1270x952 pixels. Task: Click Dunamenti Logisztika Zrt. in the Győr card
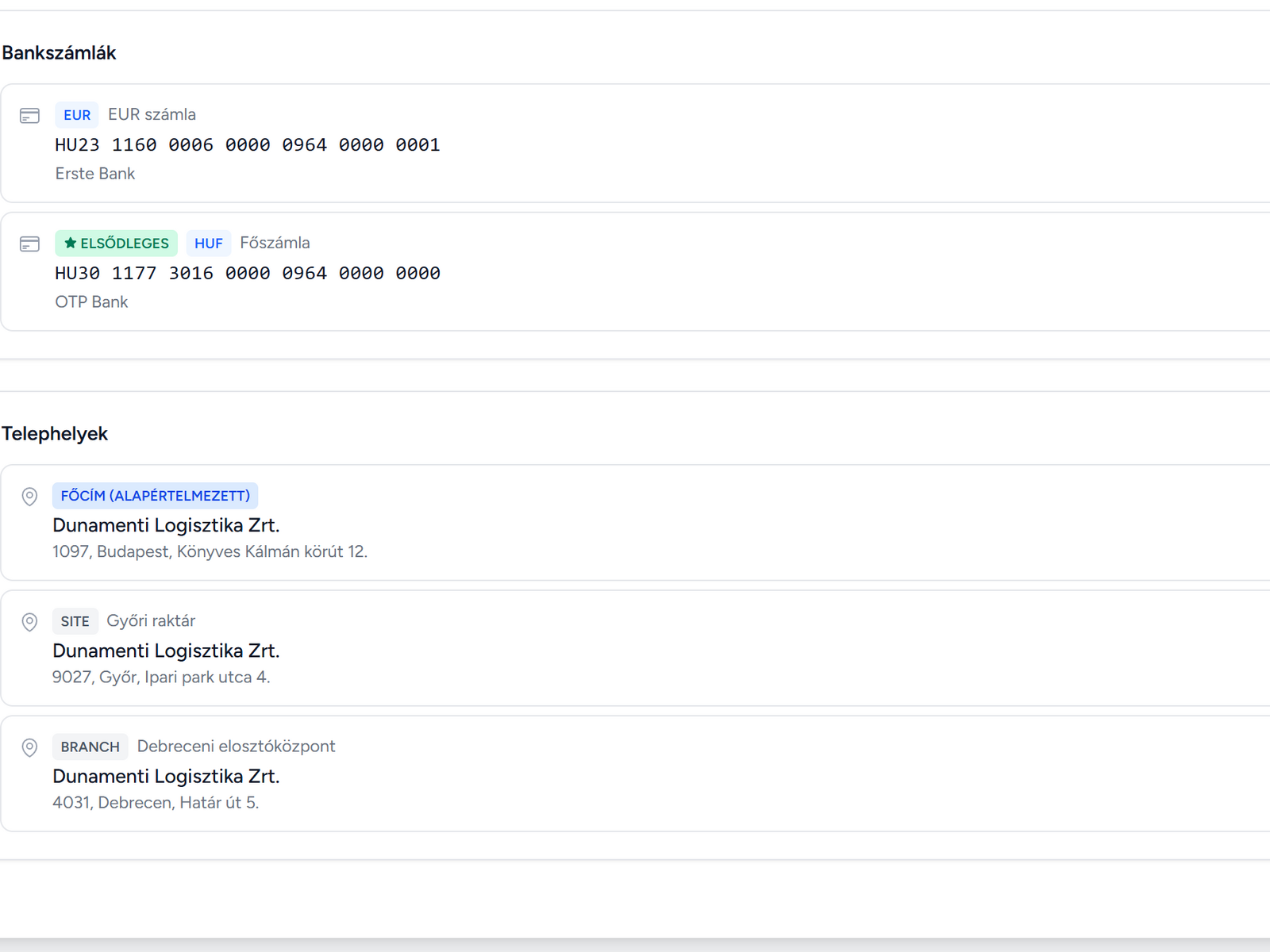(166, 651)
